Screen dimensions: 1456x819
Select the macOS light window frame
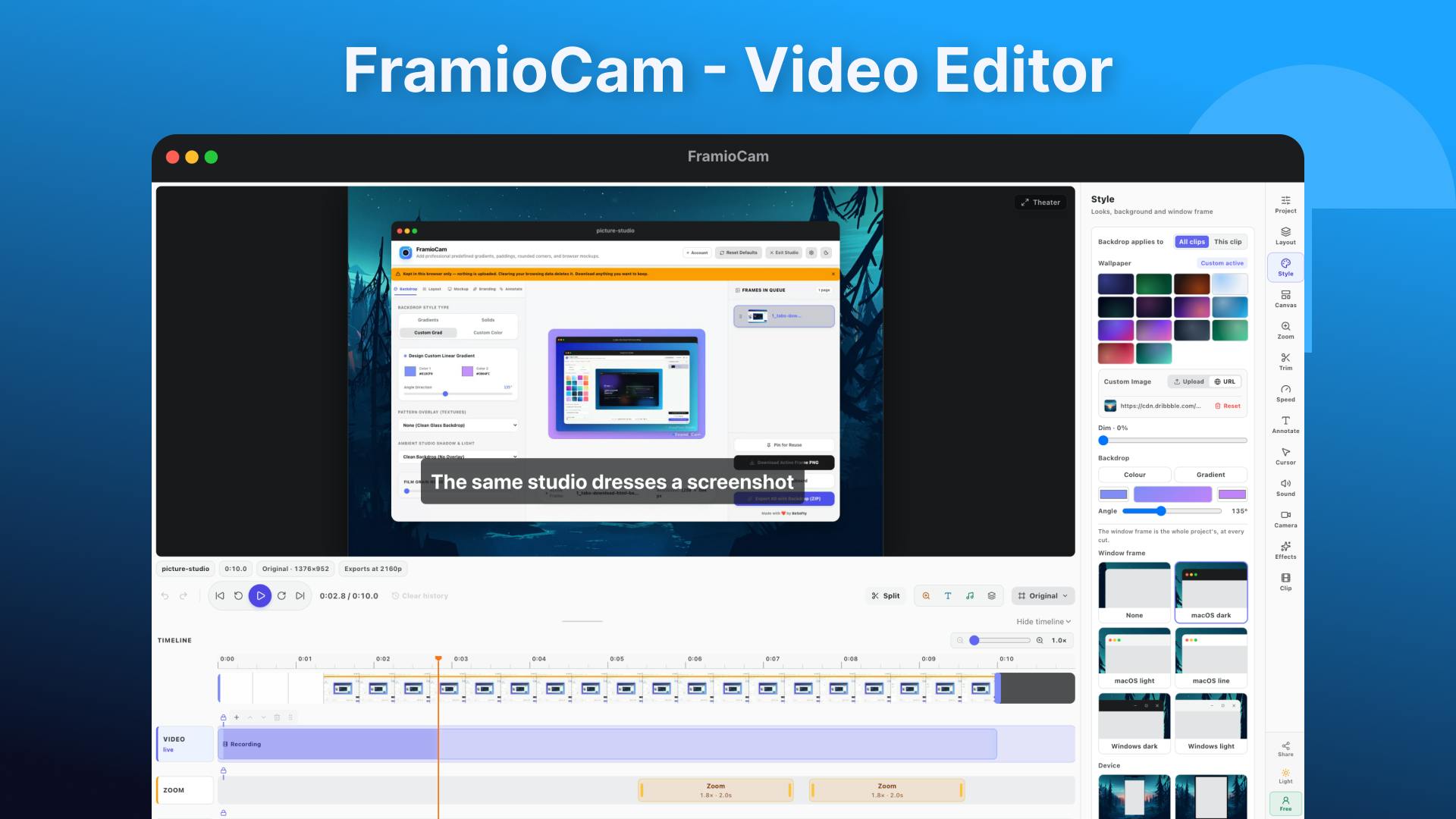click(1134, 657)
